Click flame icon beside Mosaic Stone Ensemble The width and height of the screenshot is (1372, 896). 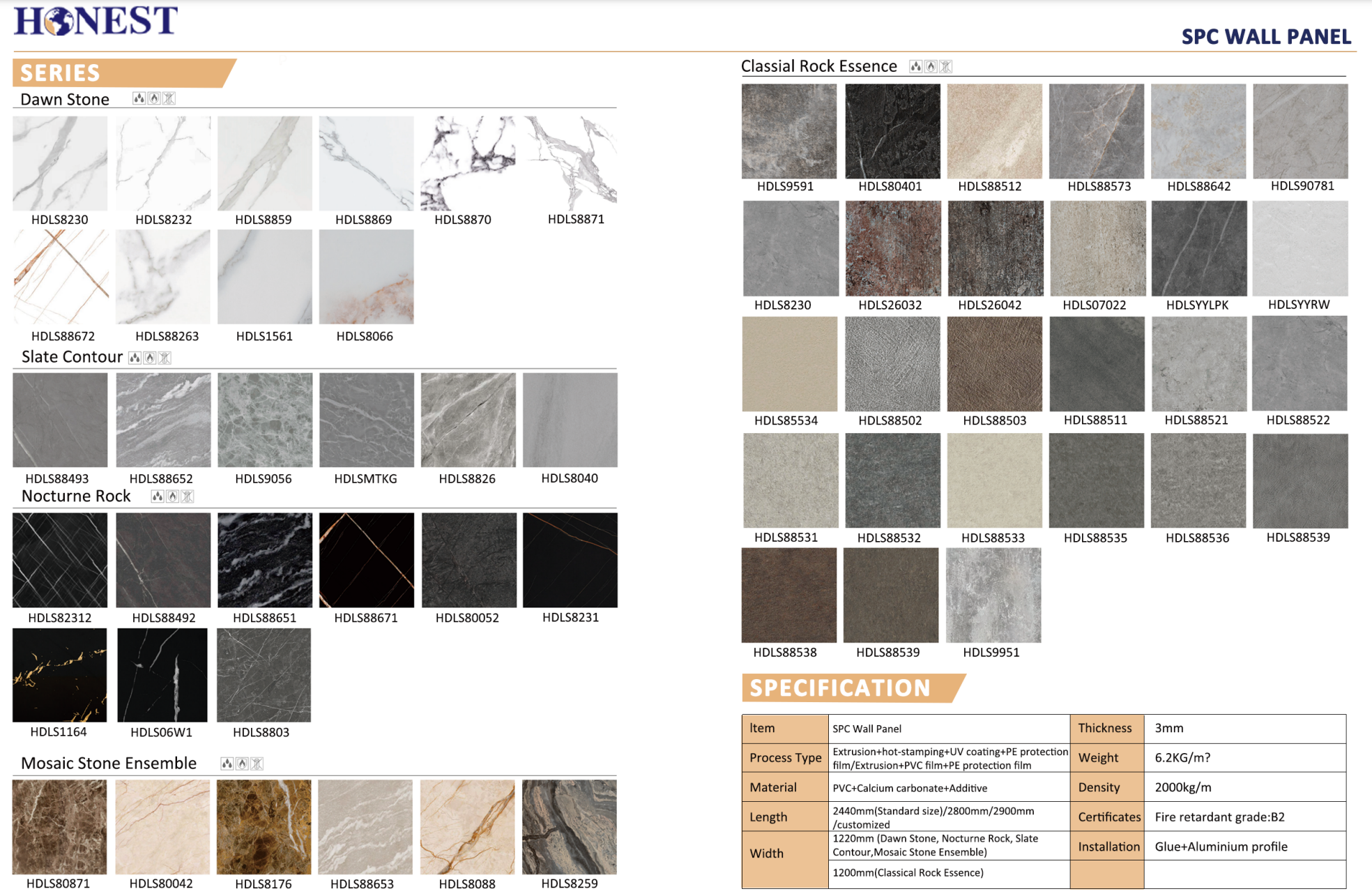(242, 764)
